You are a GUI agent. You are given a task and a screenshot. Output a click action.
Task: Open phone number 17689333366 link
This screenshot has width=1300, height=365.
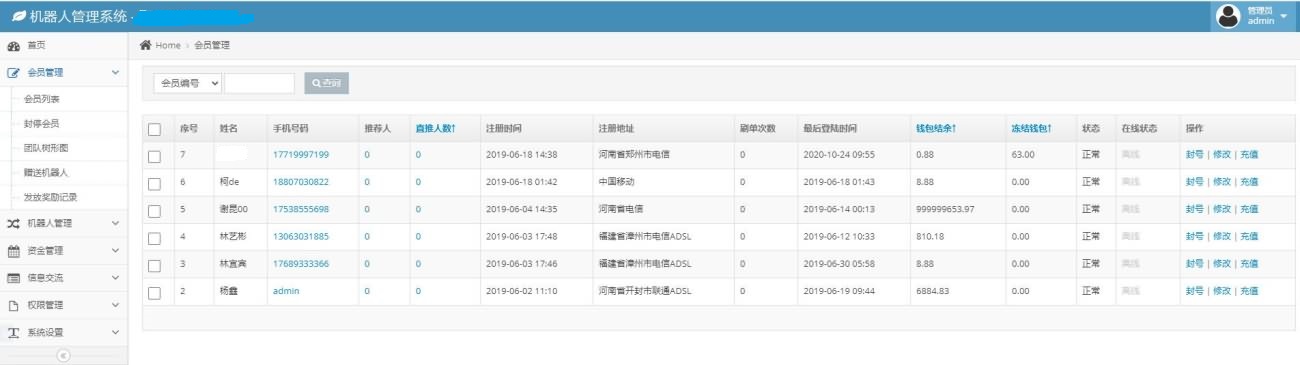[300, 264]
